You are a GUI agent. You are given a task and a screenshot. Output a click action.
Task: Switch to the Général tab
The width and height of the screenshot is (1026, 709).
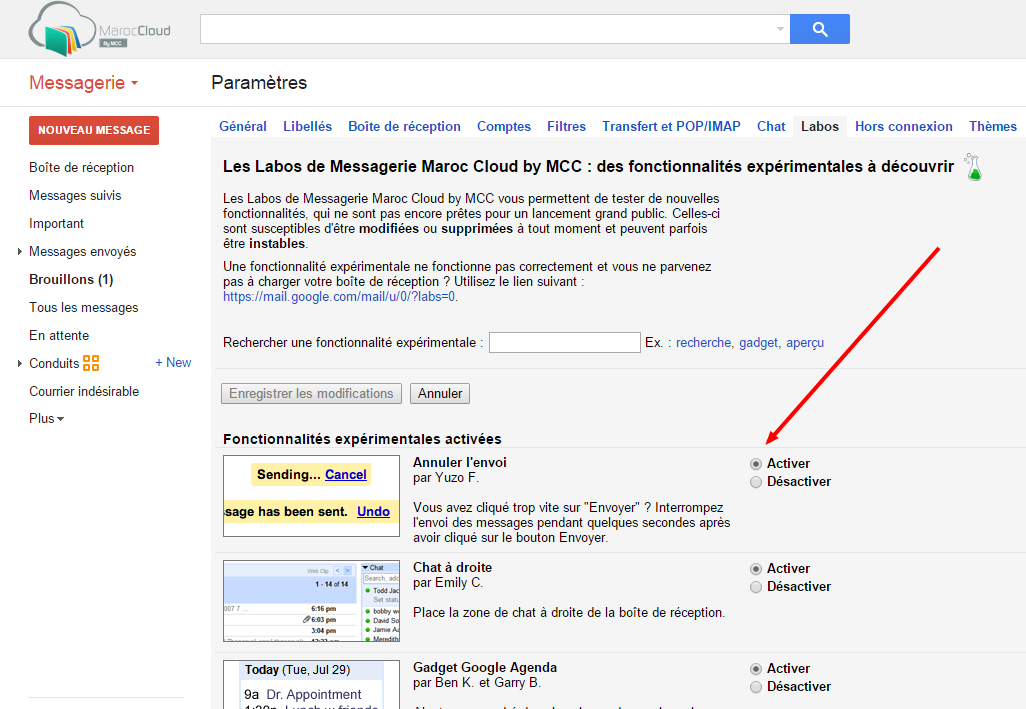[x=243, y=126]
